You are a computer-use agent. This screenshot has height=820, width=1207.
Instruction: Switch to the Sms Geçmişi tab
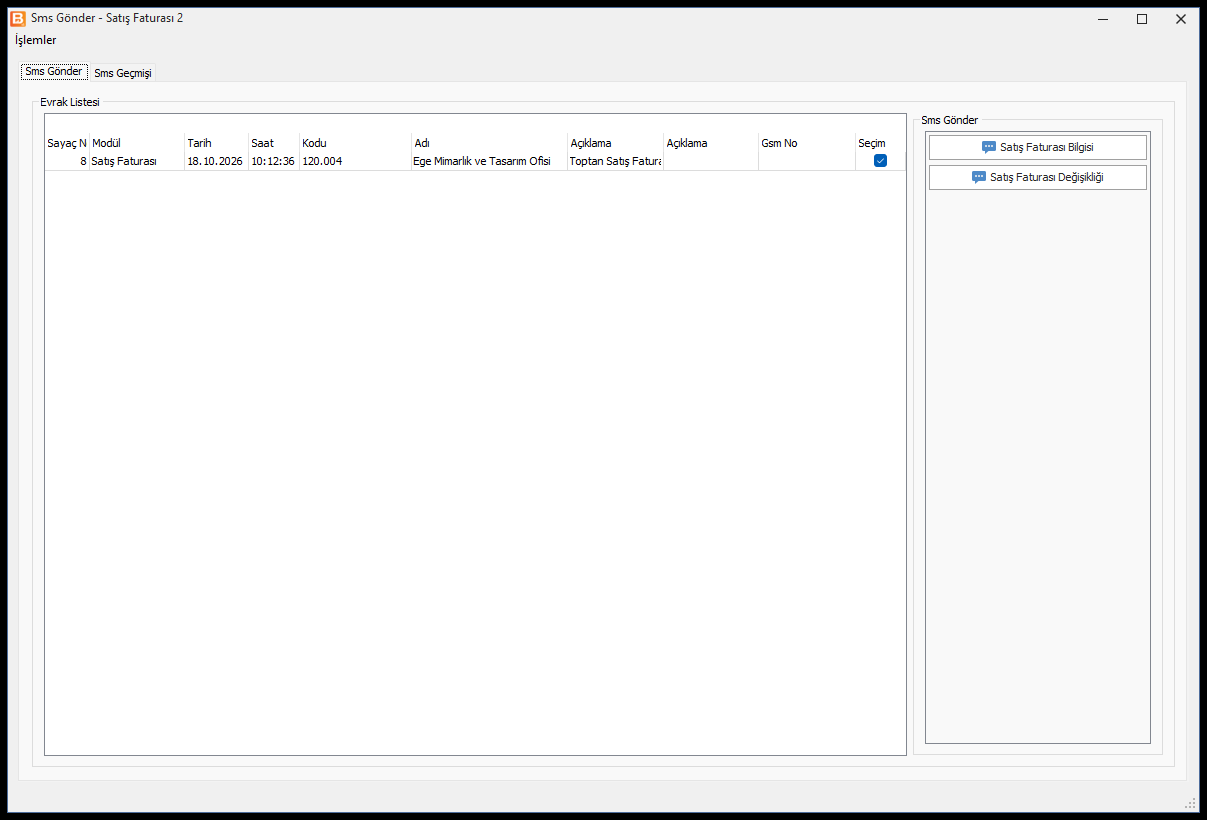tap(123, 73)
